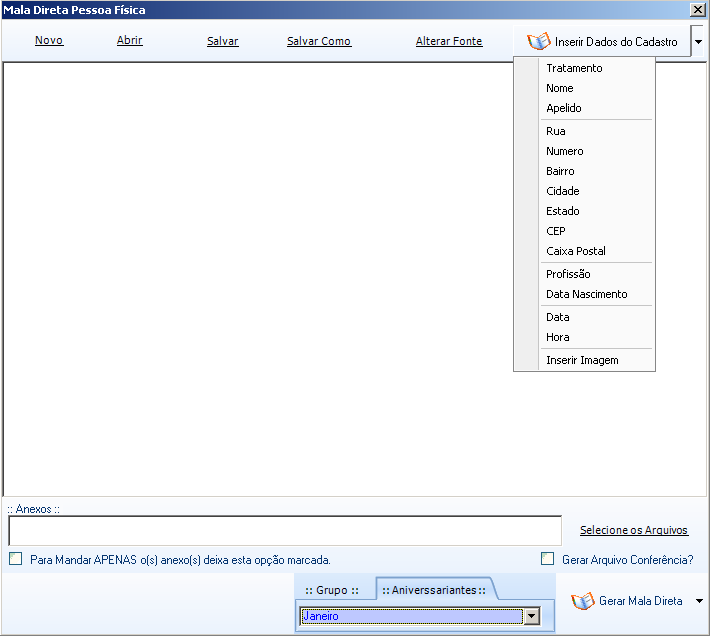The height and width of the screenshot is (636, 710).
Task: Click the Novo link
Action: pyautogui.click(x=49, y=41)
